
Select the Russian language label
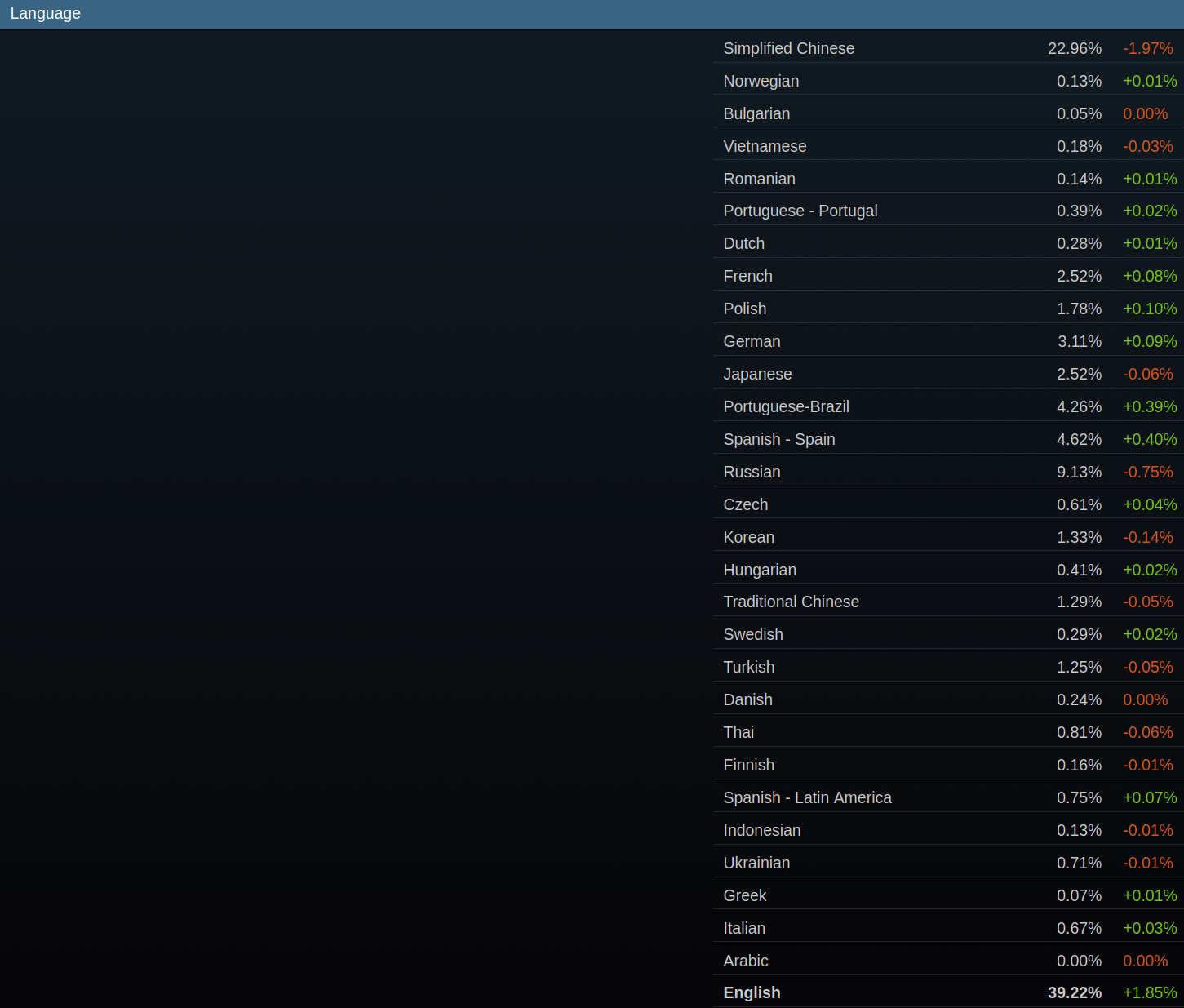click(752, 472)
